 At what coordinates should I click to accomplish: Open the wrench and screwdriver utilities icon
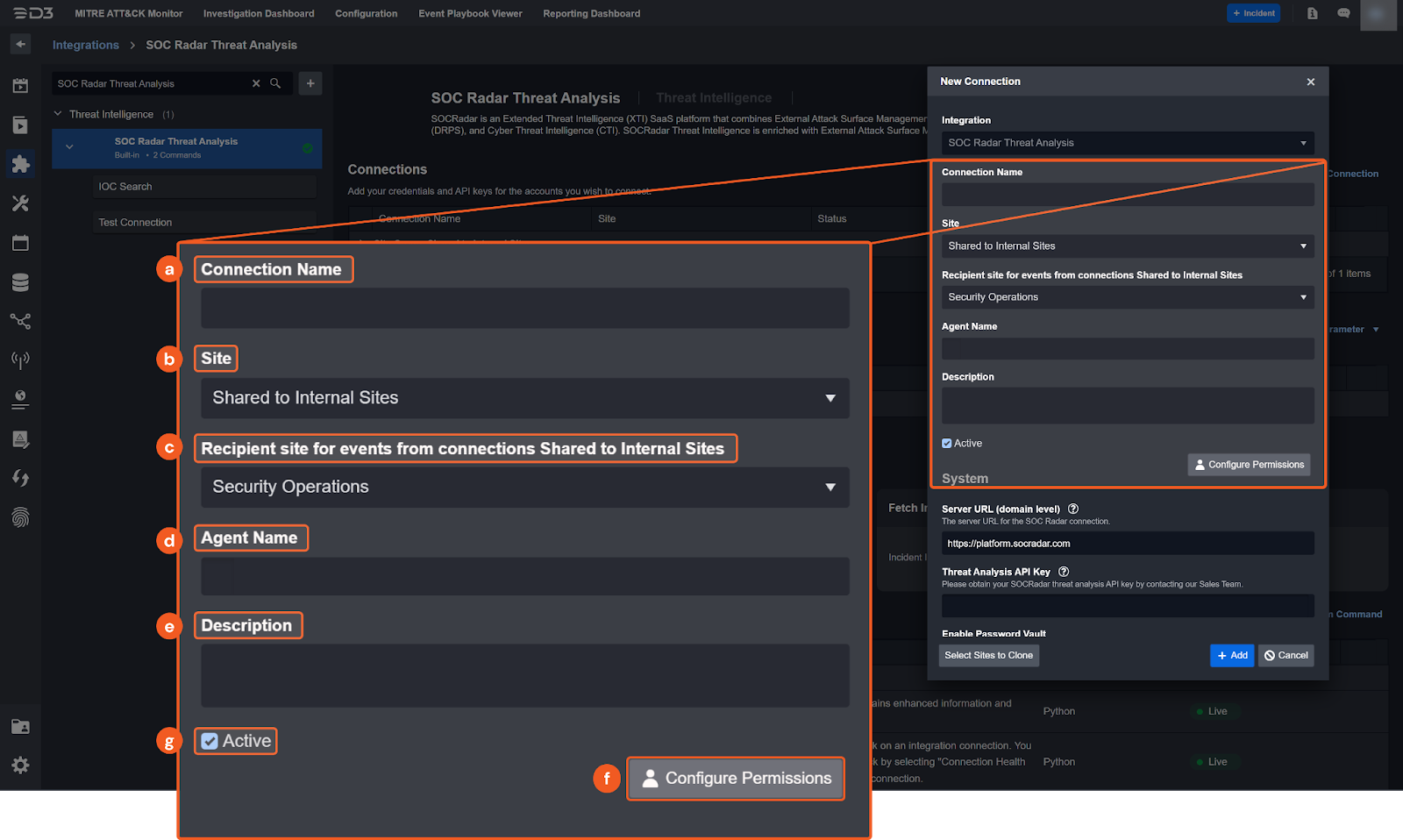pos(20,203)
